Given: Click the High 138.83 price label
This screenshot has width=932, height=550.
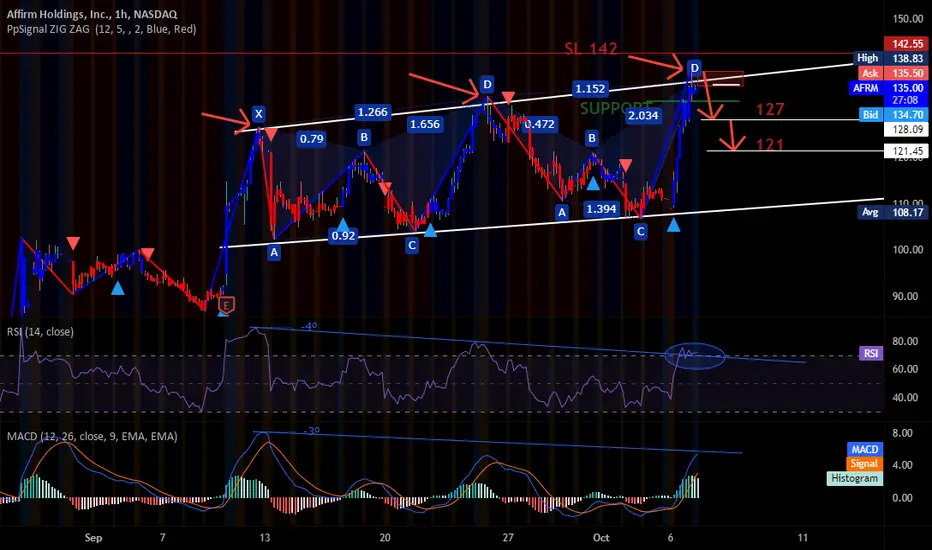Looking at the screenshot, I should (x=891, y=58).
